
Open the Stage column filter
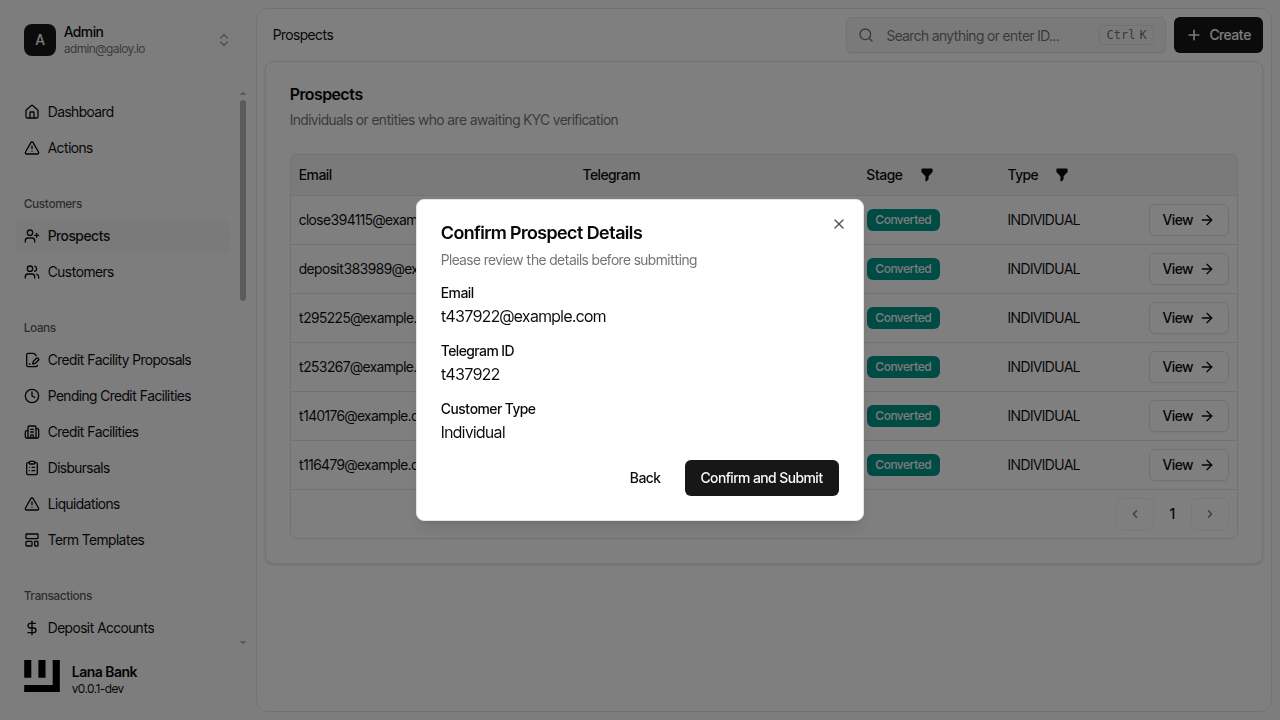[x=926, y=175]
